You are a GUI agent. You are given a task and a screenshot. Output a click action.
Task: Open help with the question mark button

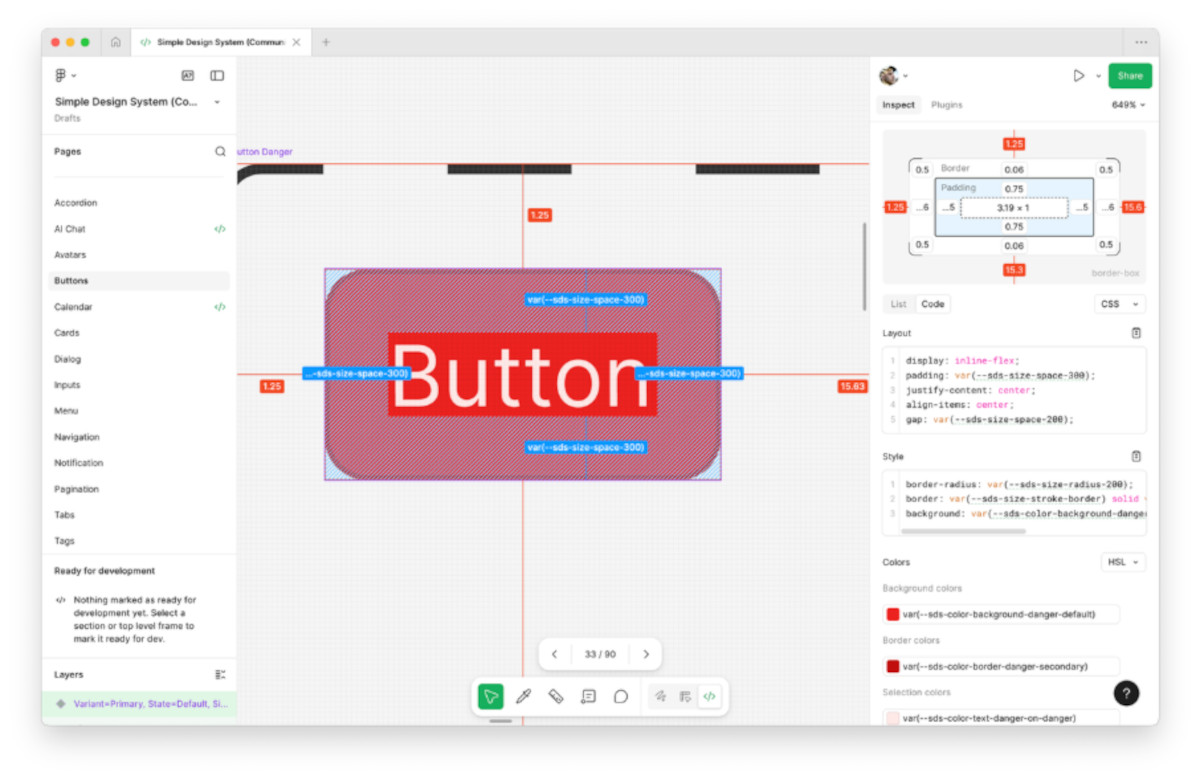(x=1126, y=693)
